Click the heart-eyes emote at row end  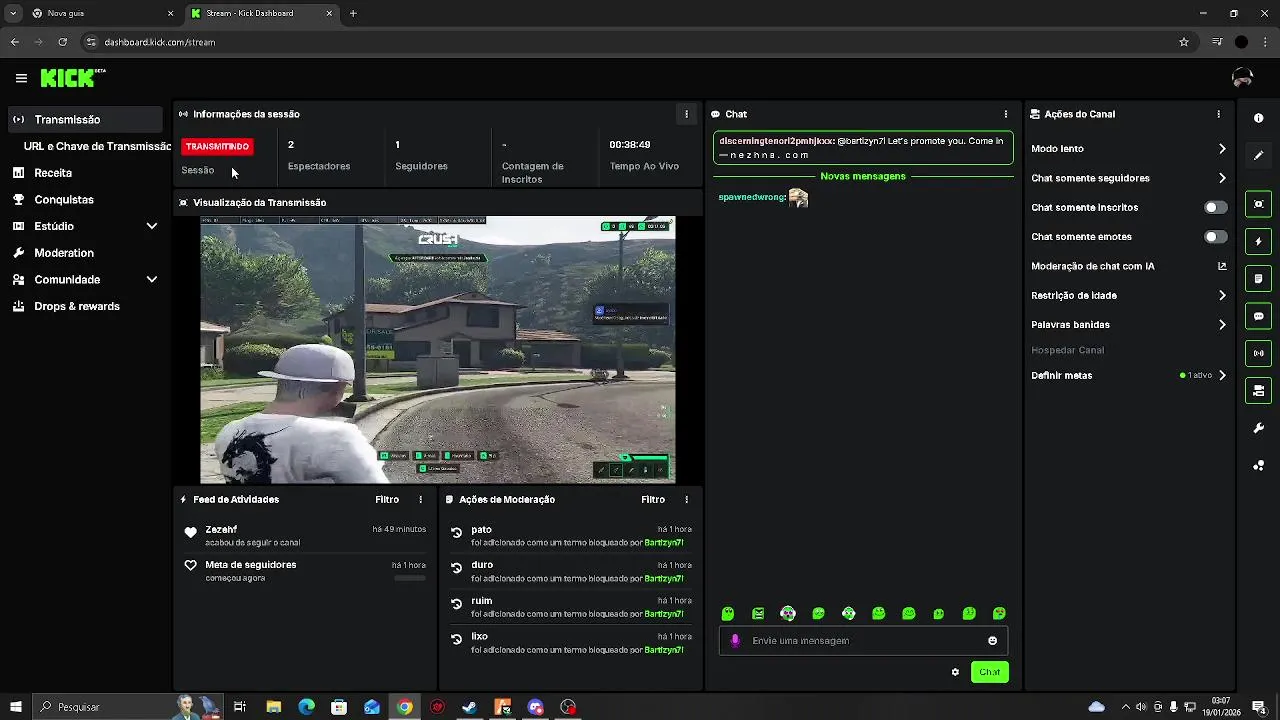click(999, 614)
